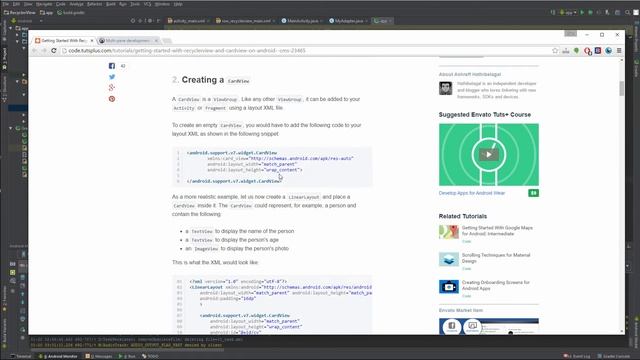Click the RecyclerView breadcrumb in navigation bar

(x=20, y=13)
